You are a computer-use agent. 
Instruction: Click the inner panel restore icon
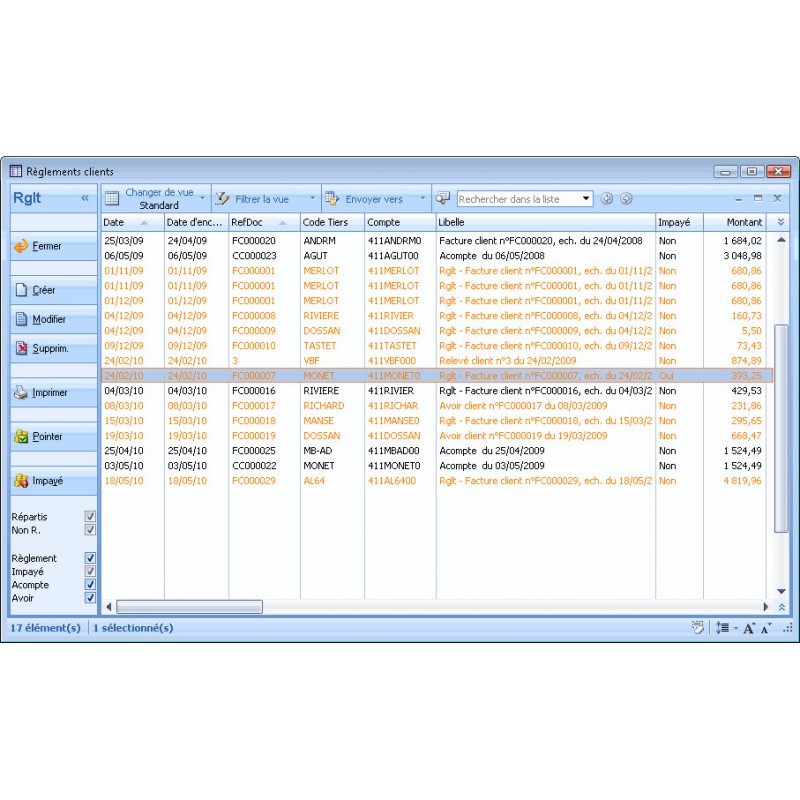click(x=758, y=198)
